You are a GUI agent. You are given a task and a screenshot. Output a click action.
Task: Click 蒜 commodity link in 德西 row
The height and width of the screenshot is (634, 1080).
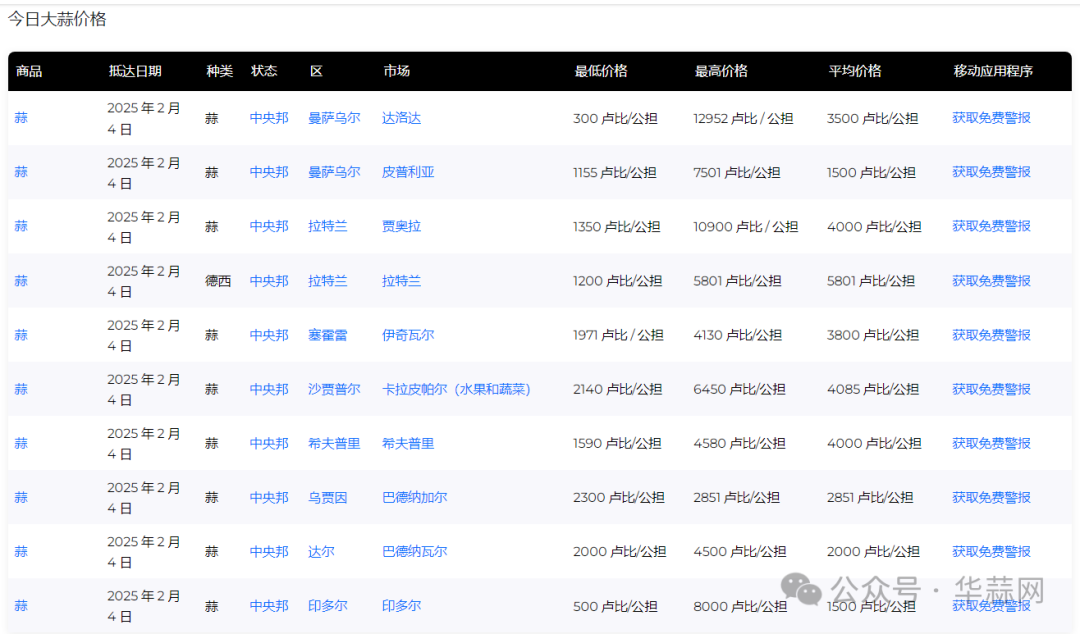point(21,280)
